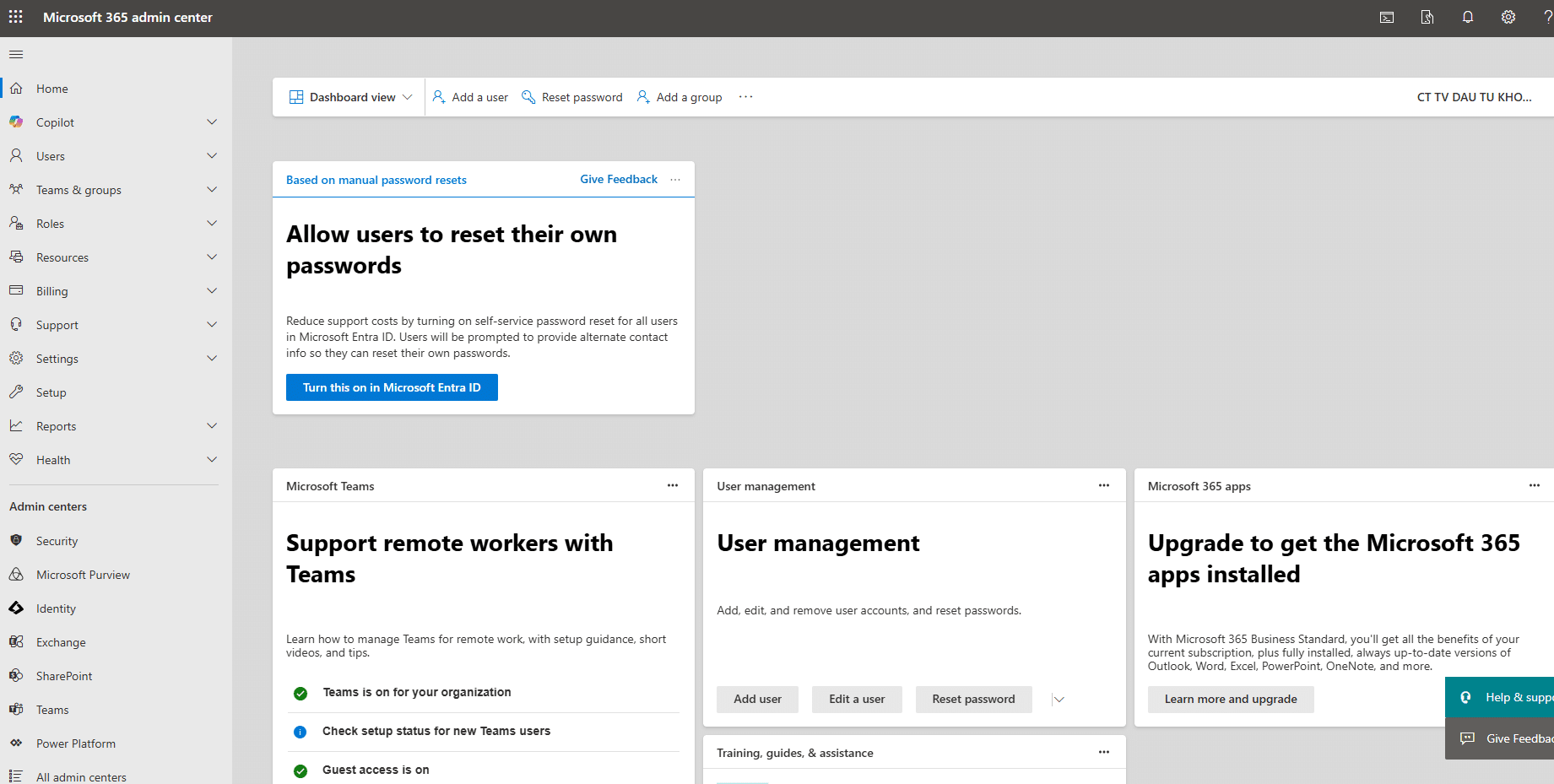Click the help question mark icon

click(x=1548, y=17)
